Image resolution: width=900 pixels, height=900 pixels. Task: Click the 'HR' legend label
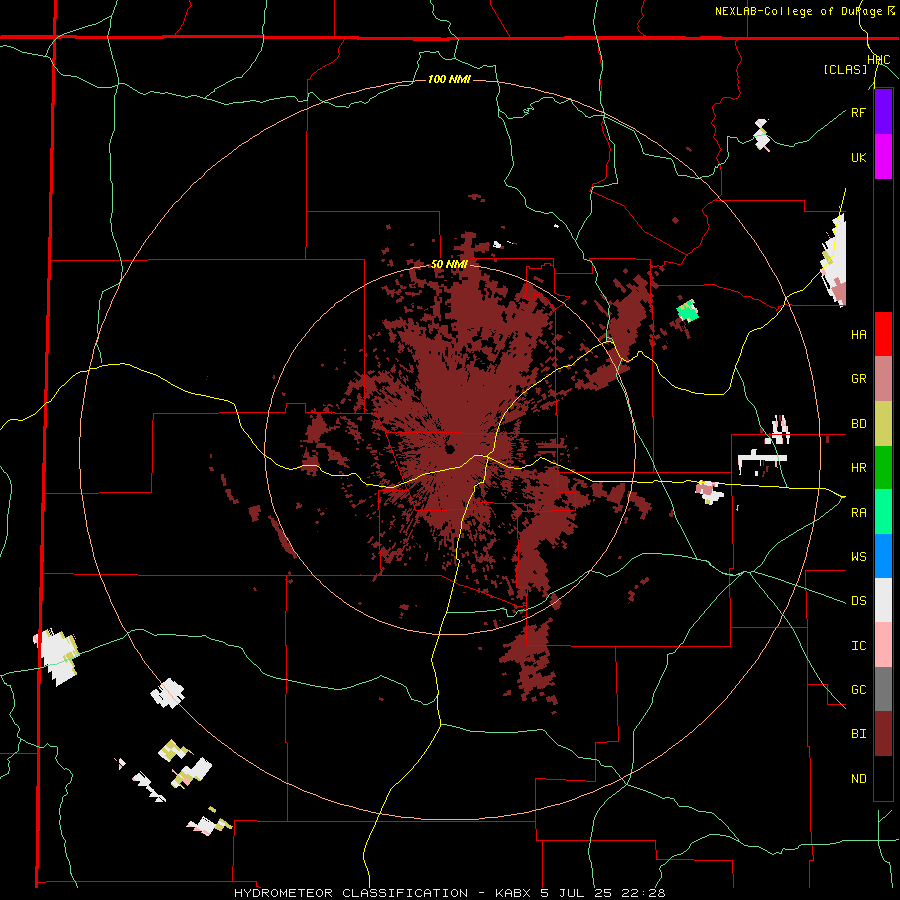click(x=858, y=468)
